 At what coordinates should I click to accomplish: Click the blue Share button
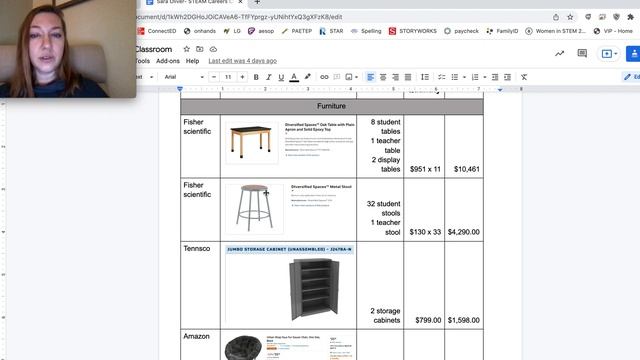tap(633, 53)
